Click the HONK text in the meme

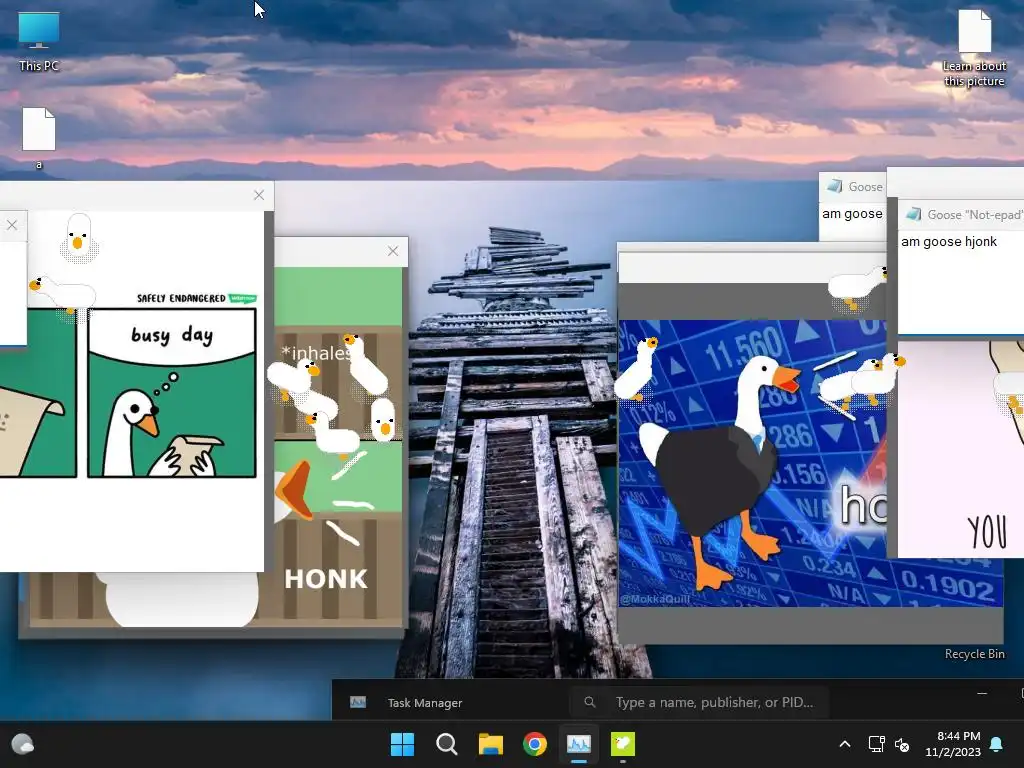pyautogui.click(x=326, y=579)
